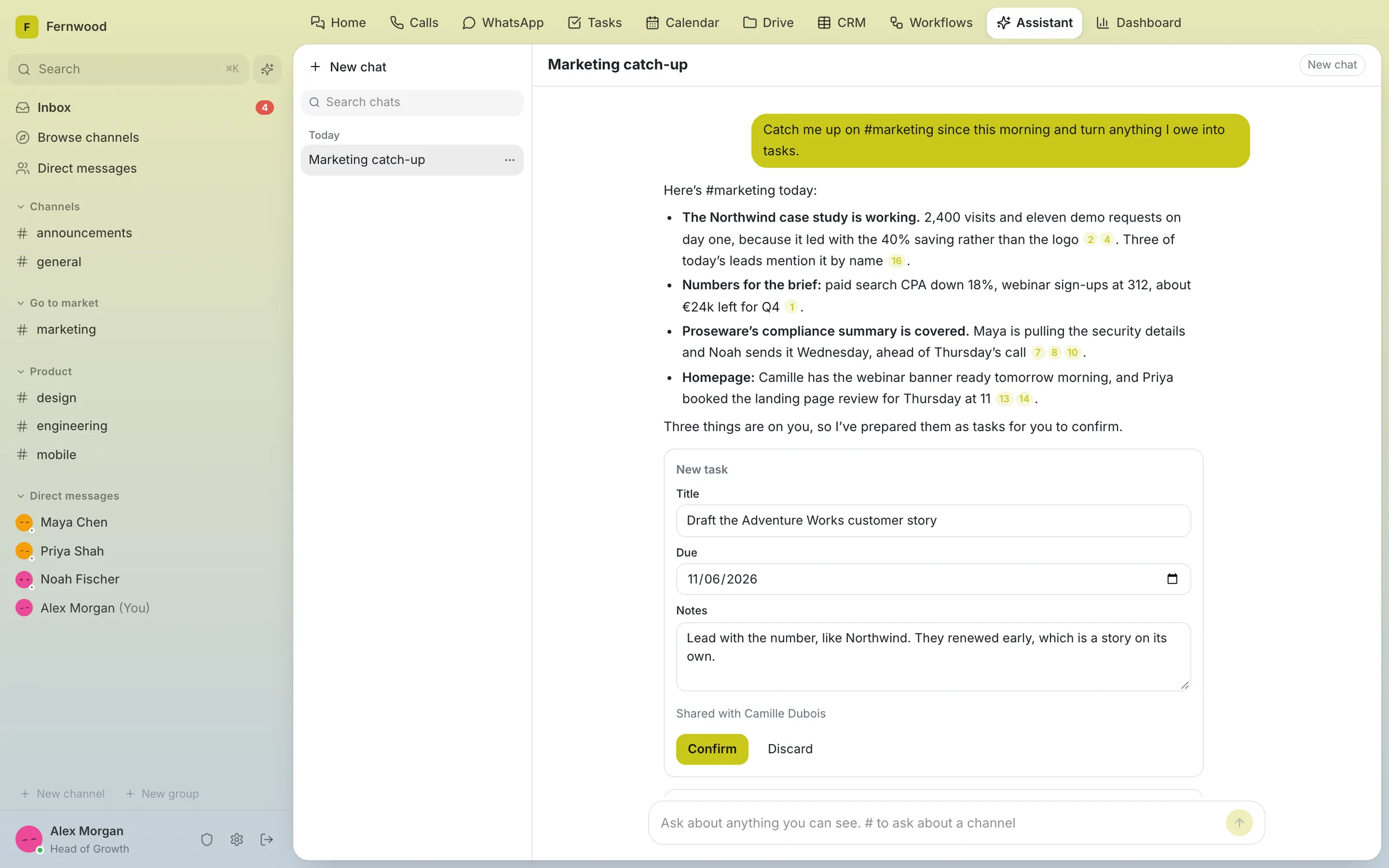Click the Fernwood workspace logo
Image resolution: width=1389 pixels, height=868 pixels.
[27, 27]
